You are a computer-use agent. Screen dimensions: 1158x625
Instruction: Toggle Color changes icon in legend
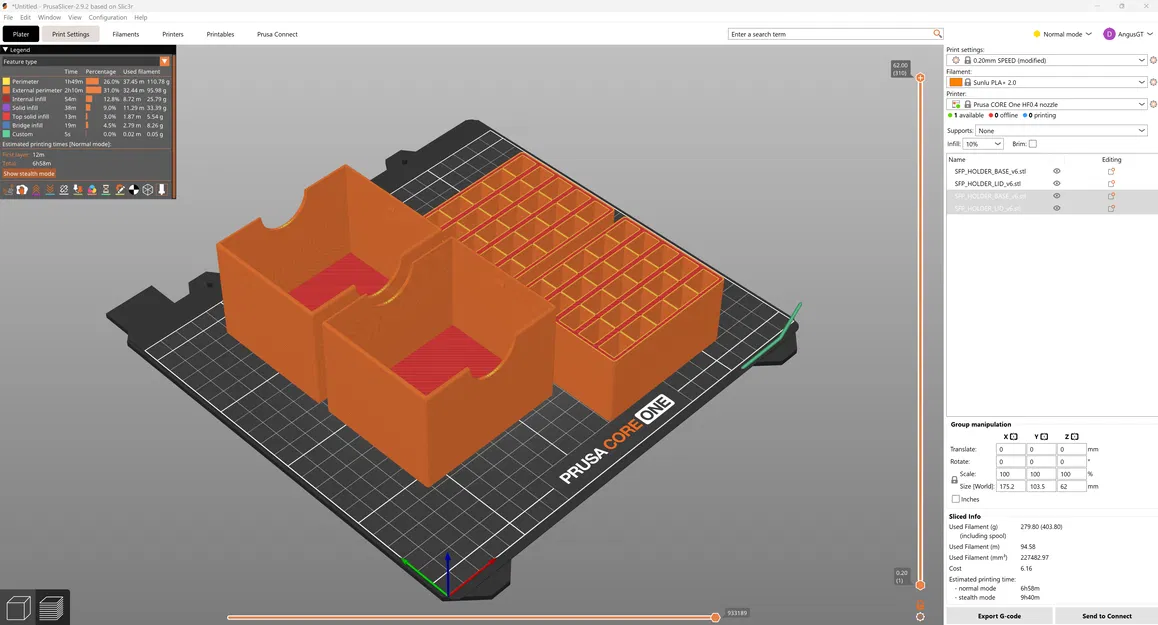[92, 190]
